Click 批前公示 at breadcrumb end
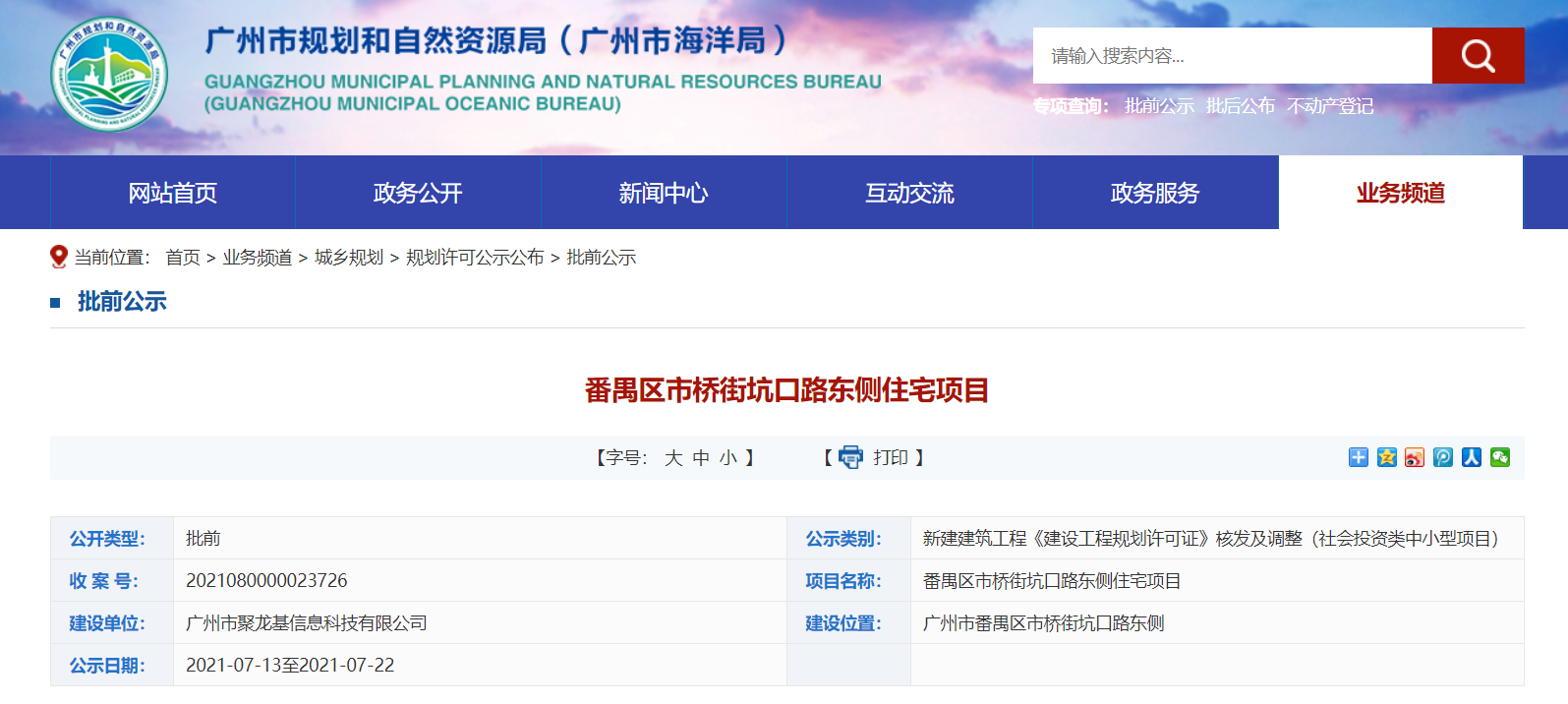This screenshot has width=1568, height=704. [602, 258]
